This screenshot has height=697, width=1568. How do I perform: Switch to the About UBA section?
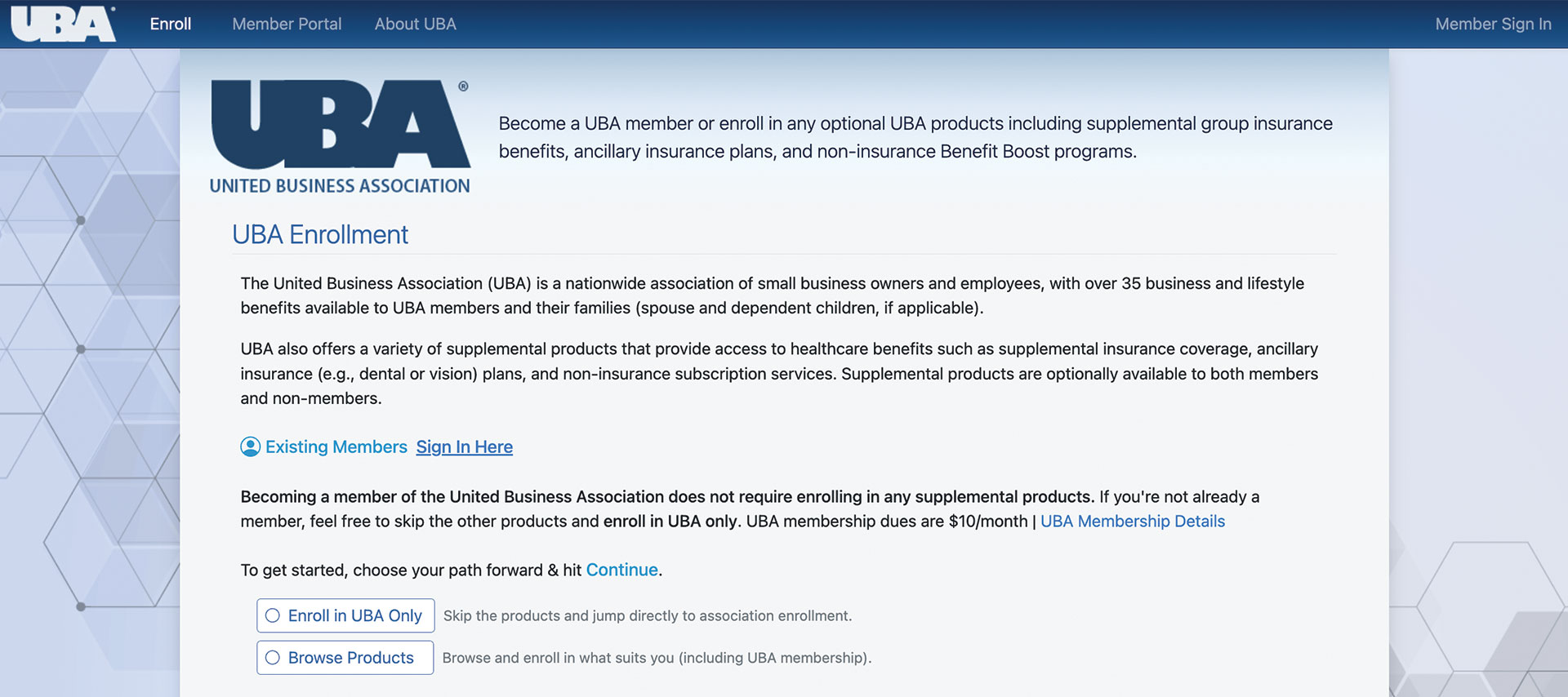tap(415, 24)
